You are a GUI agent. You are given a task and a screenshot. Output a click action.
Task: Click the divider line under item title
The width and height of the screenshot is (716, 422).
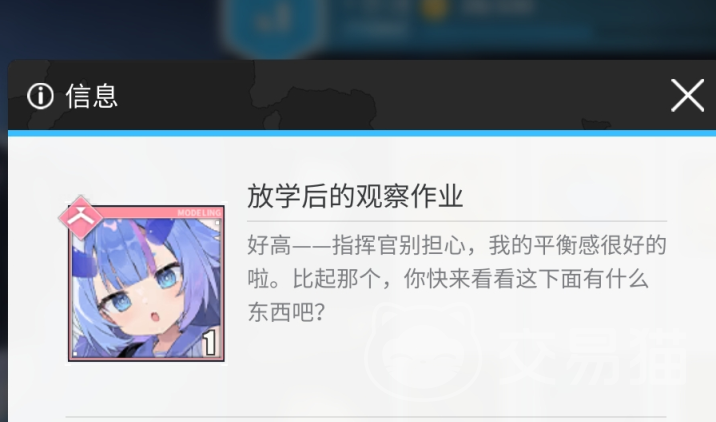pyautogui.click(x=457, y=222)
